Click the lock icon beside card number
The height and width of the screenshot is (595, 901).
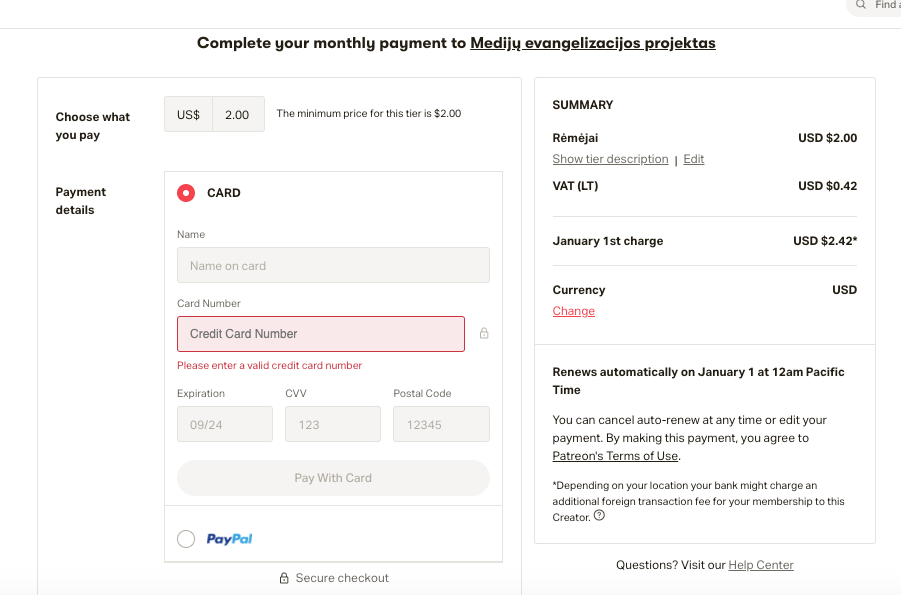[484, 333]
